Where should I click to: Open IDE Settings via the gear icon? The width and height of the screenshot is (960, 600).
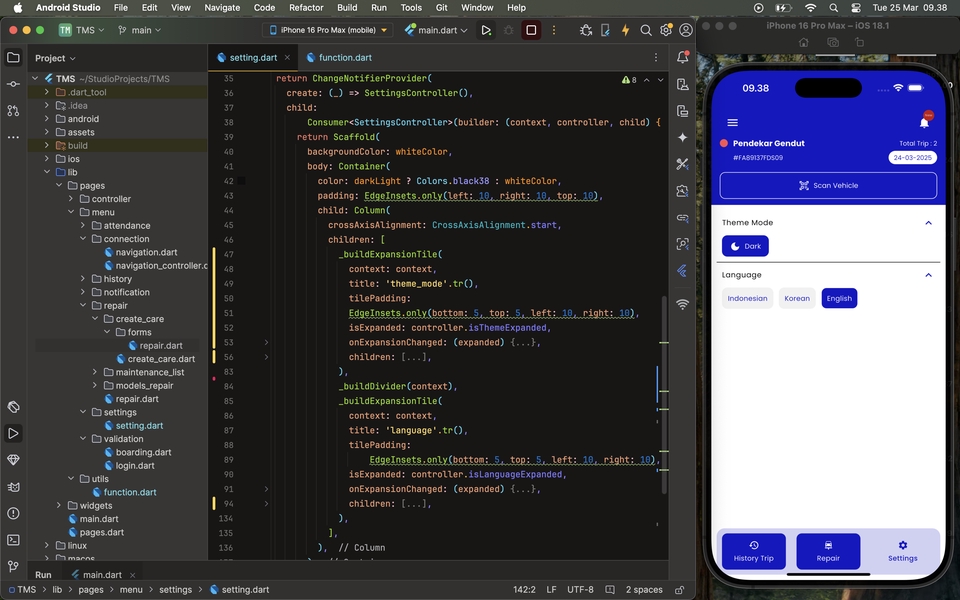tap(666, 30)
